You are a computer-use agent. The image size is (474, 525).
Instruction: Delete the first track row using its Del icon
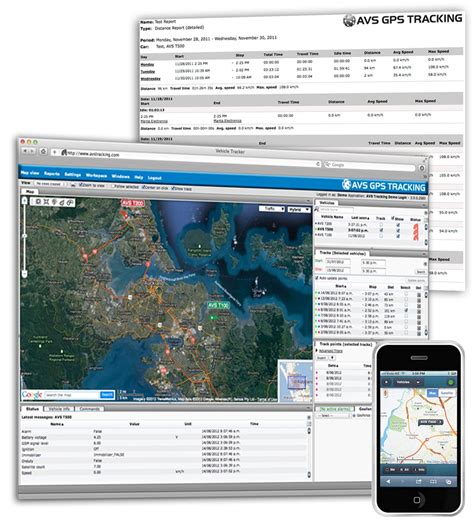pyautogui.click(x=419, y=295)
